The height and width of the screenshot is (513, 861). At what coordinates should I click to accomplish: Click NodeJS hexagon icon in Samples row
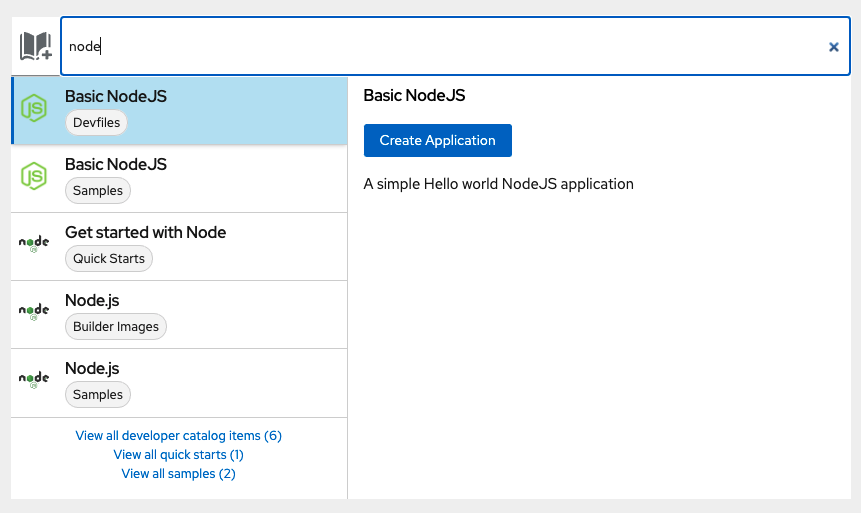click(x=34, y=176)
